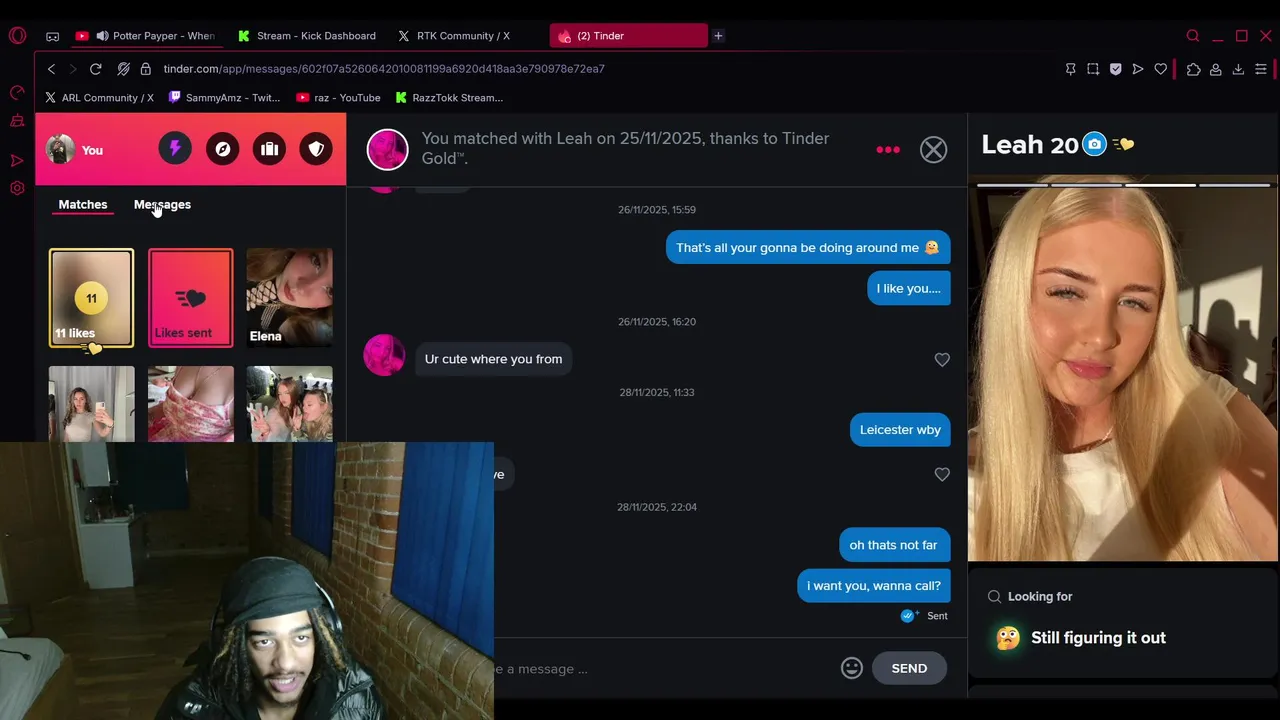
Task: Reload the Tinder page
Action: (x=96, y=69)
